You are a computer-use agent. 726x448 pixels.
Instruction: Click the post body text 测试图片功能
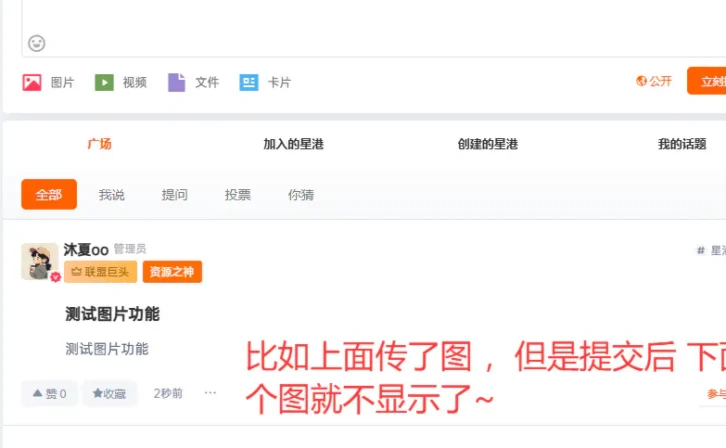pos(107,349)
